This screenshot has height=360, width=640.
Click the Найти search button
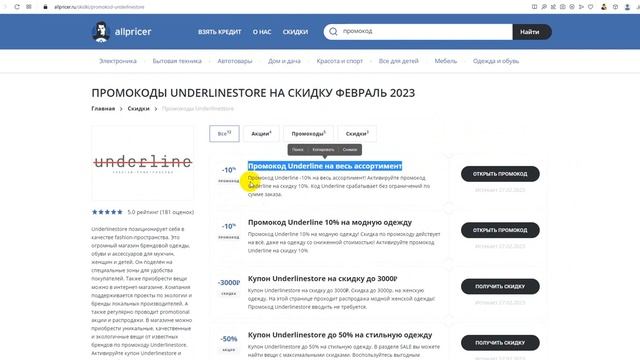[x=532, y=32]
